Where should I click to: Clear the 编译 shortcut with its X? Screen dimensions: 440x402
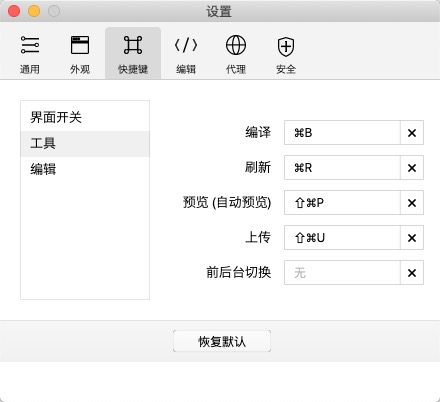[x=412, y=133]
